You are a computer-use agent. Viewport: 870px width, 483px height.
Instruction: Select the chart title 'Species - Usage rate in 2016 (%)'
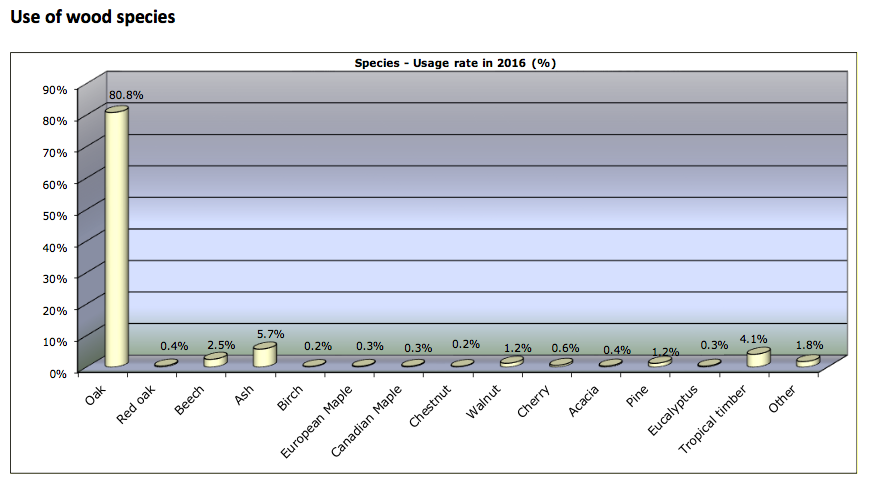pyautogui.click(x=455, y=63)
